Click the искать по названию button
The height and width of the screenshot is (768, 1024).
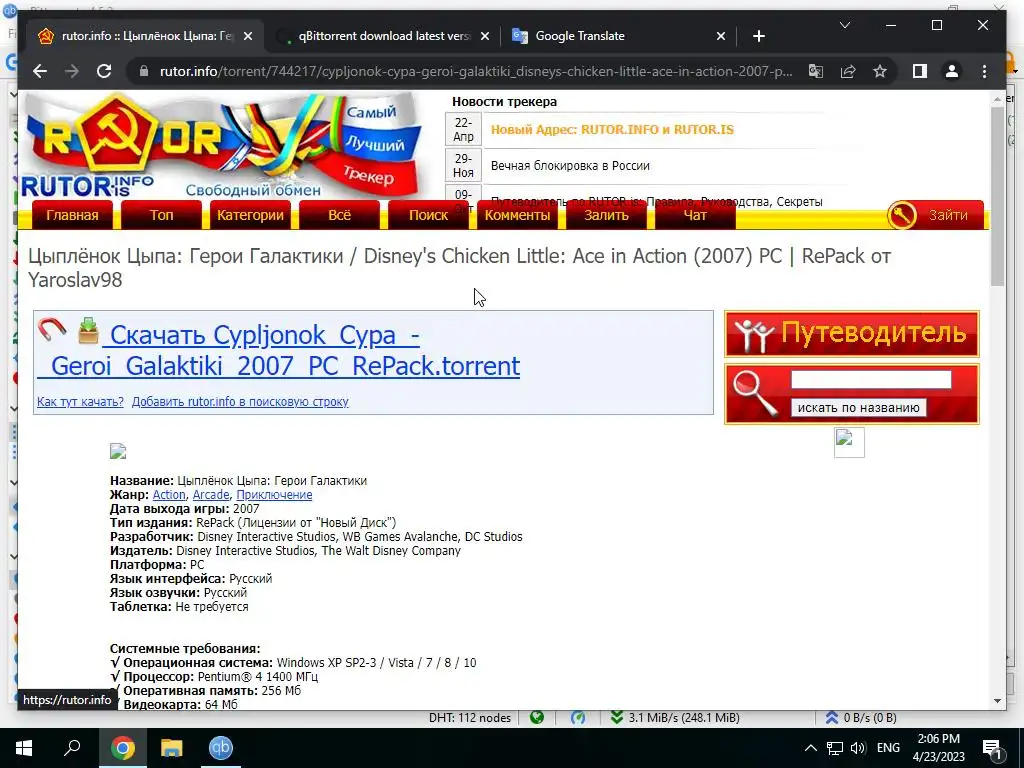(x=858, y=408)
